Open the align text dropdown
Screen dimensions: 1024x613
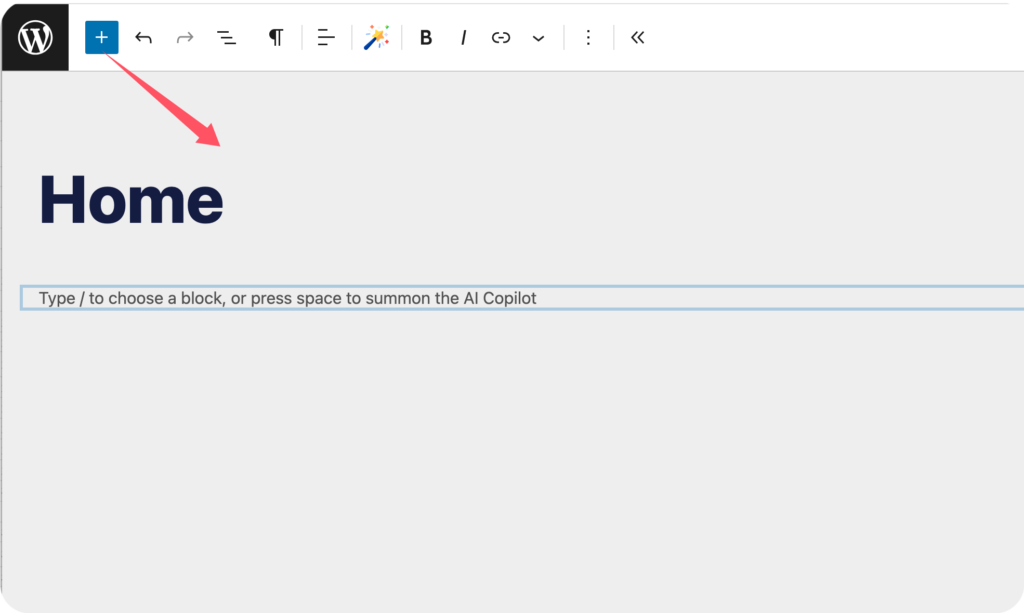(x=326, y=38)
